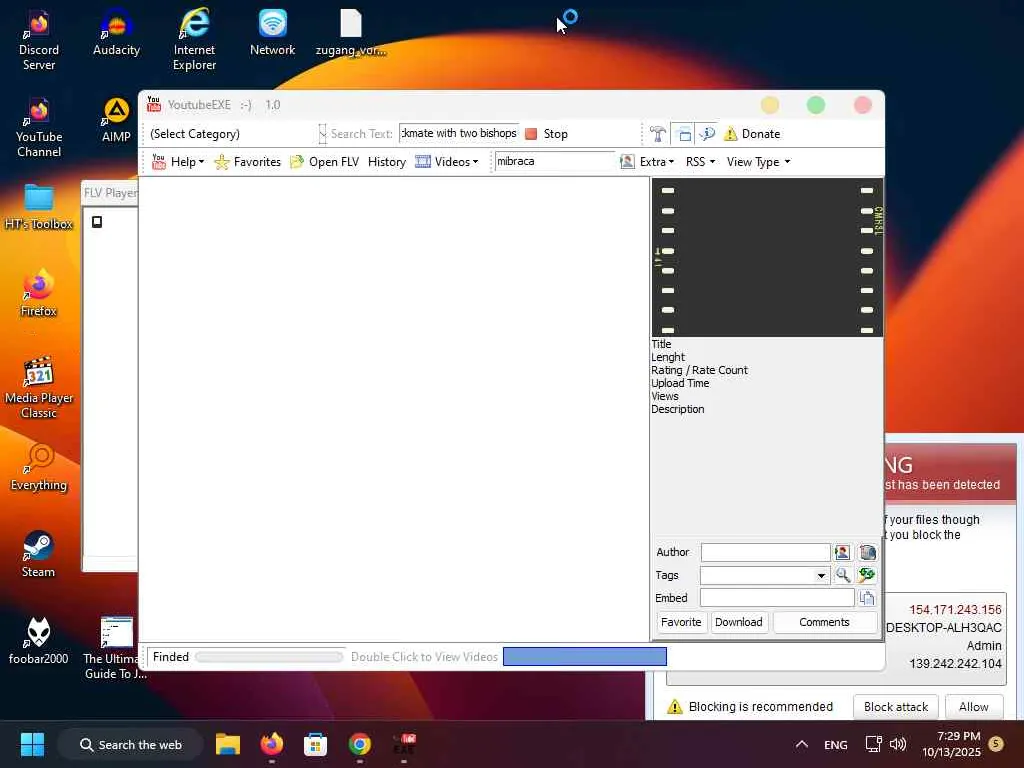Expand the Extra dropdown menu
Screen dimensions: 1024x768
(671, 162)
